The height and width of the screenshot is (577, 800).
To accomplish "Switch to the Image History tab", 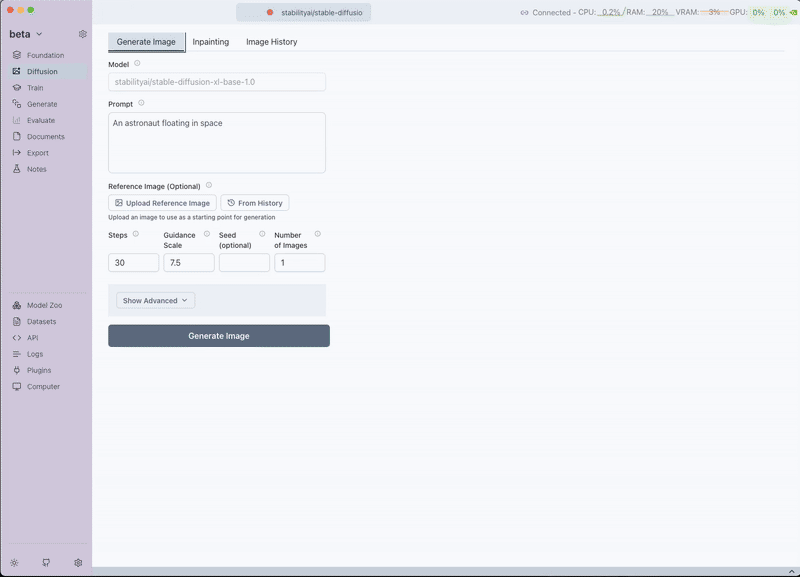I will (x=271, y=42).
